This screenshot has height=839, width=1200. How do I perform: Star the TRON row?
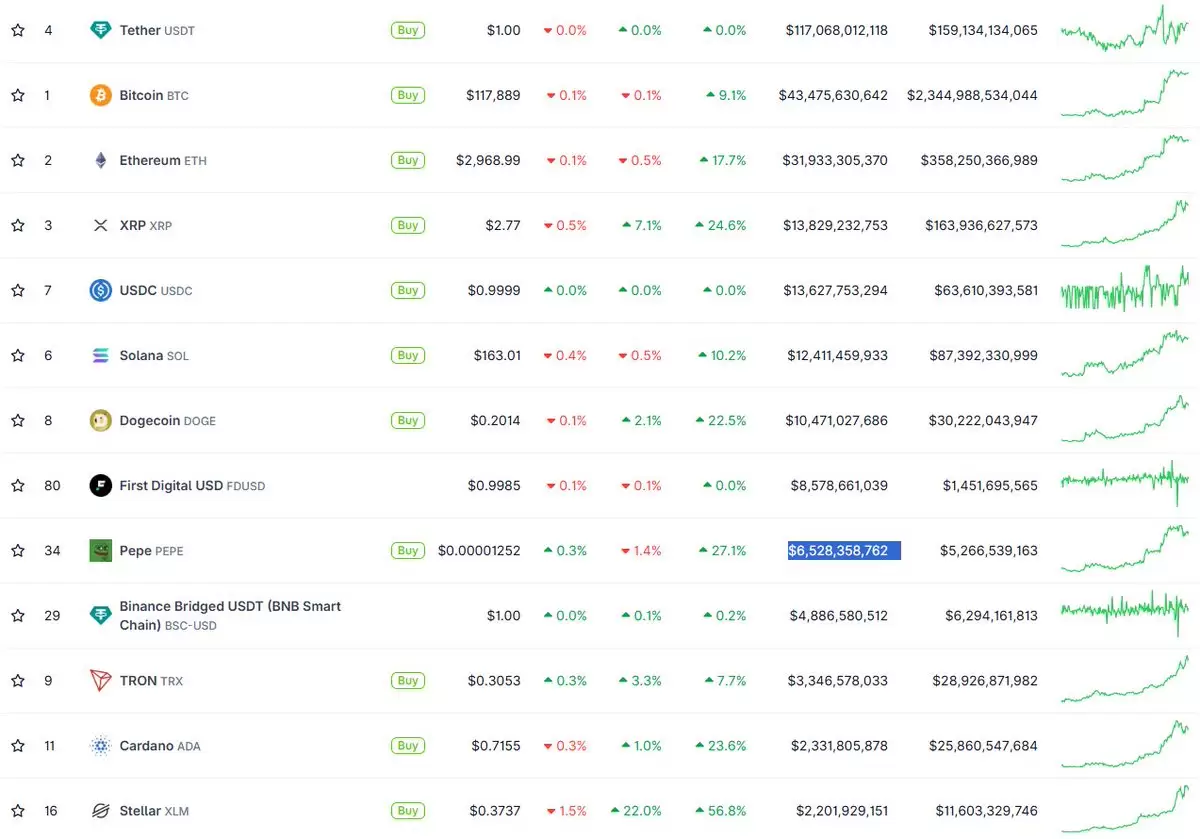coord(18,680)
